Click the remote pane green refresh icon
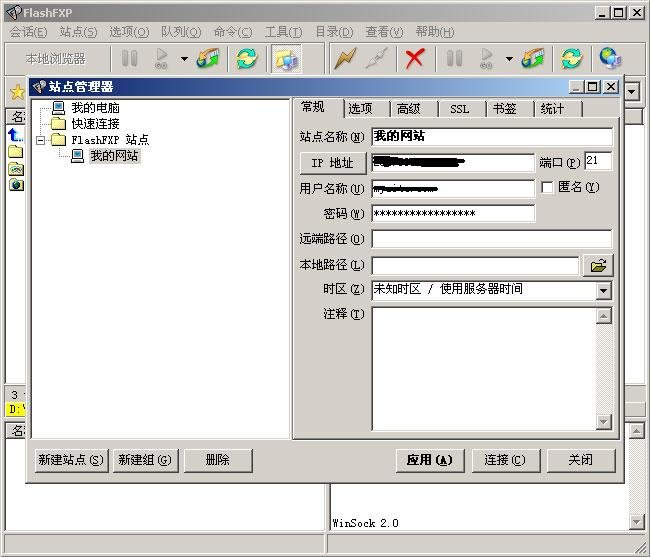This screenshot has height=557, width=650. 571,58
